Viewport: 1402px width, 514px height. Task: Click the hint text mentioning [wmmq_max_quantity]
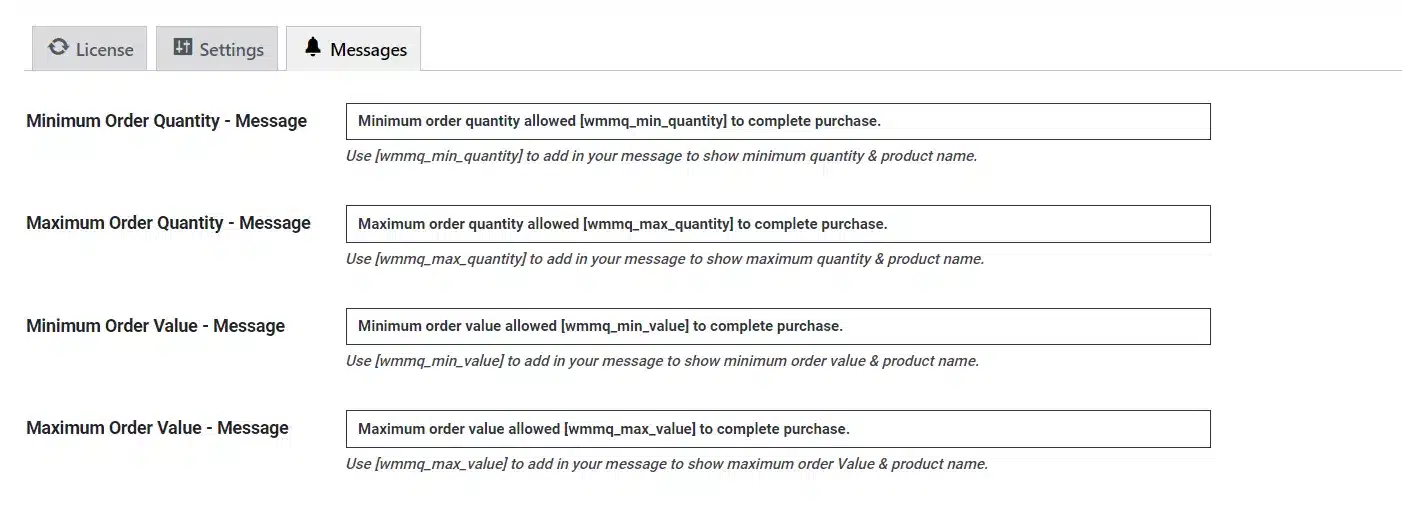click(665, 259)
